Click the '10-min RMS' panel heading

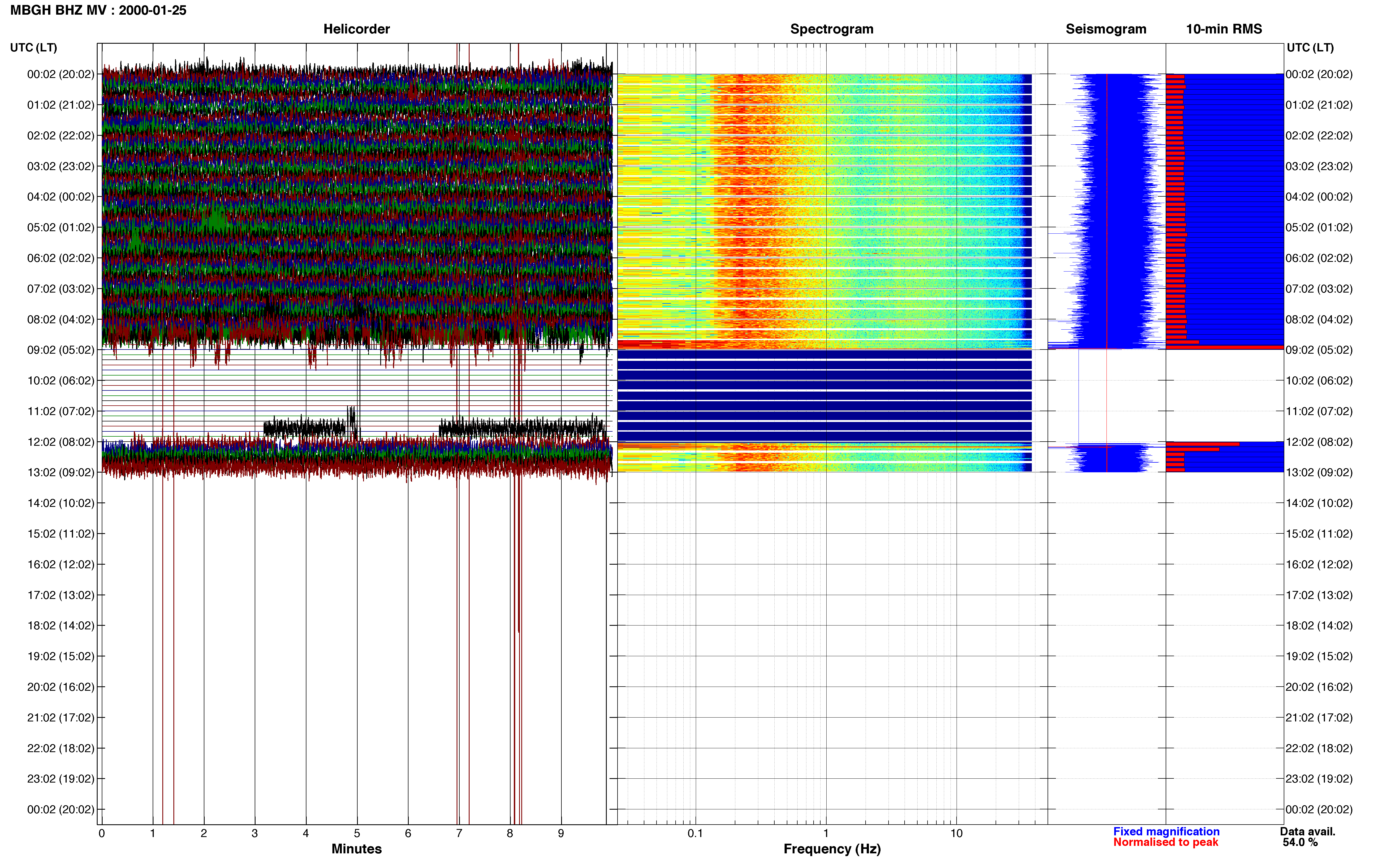pyautogui.click(x=1224, y=29)
